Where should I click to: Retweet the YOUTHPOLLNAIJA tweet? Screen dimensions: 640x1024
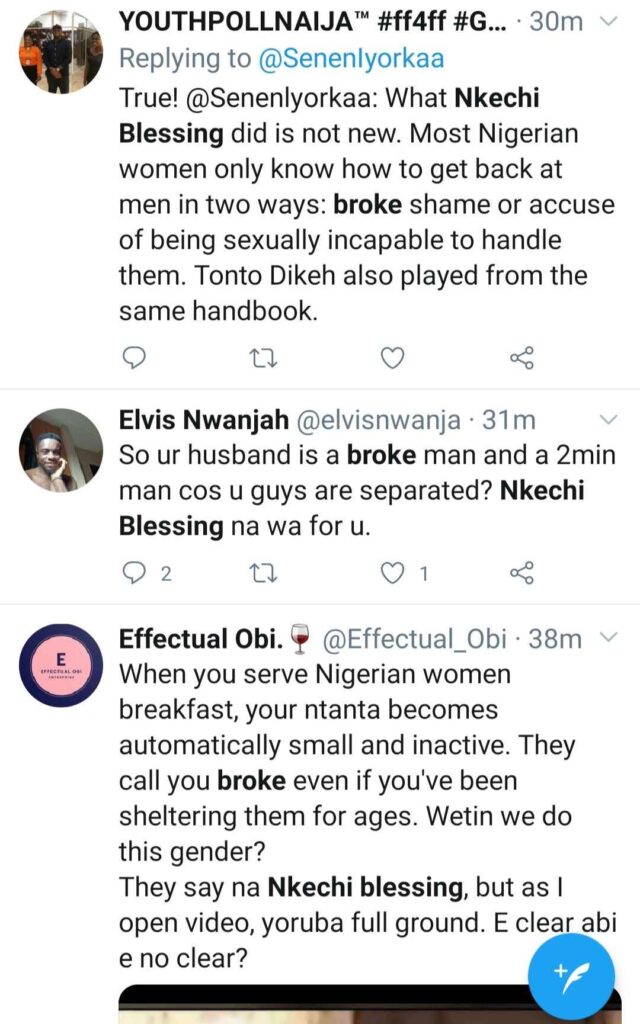tap(263, 357)
